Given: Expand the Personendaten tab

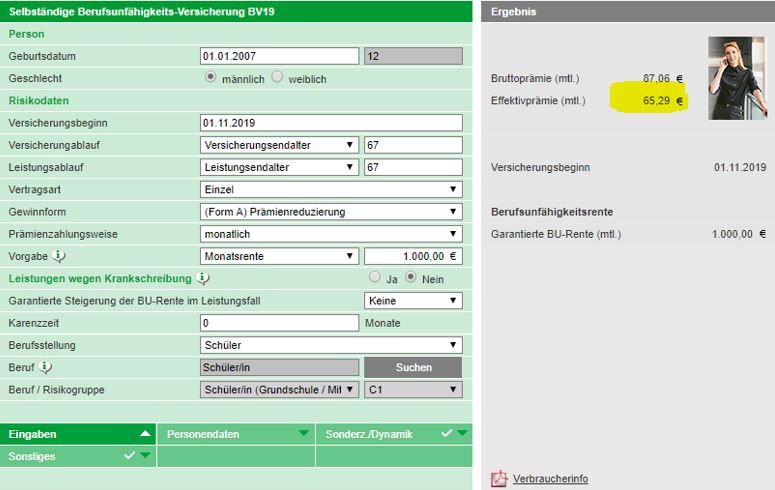Looking at the screenshot, I should click(x=303, y=433).
